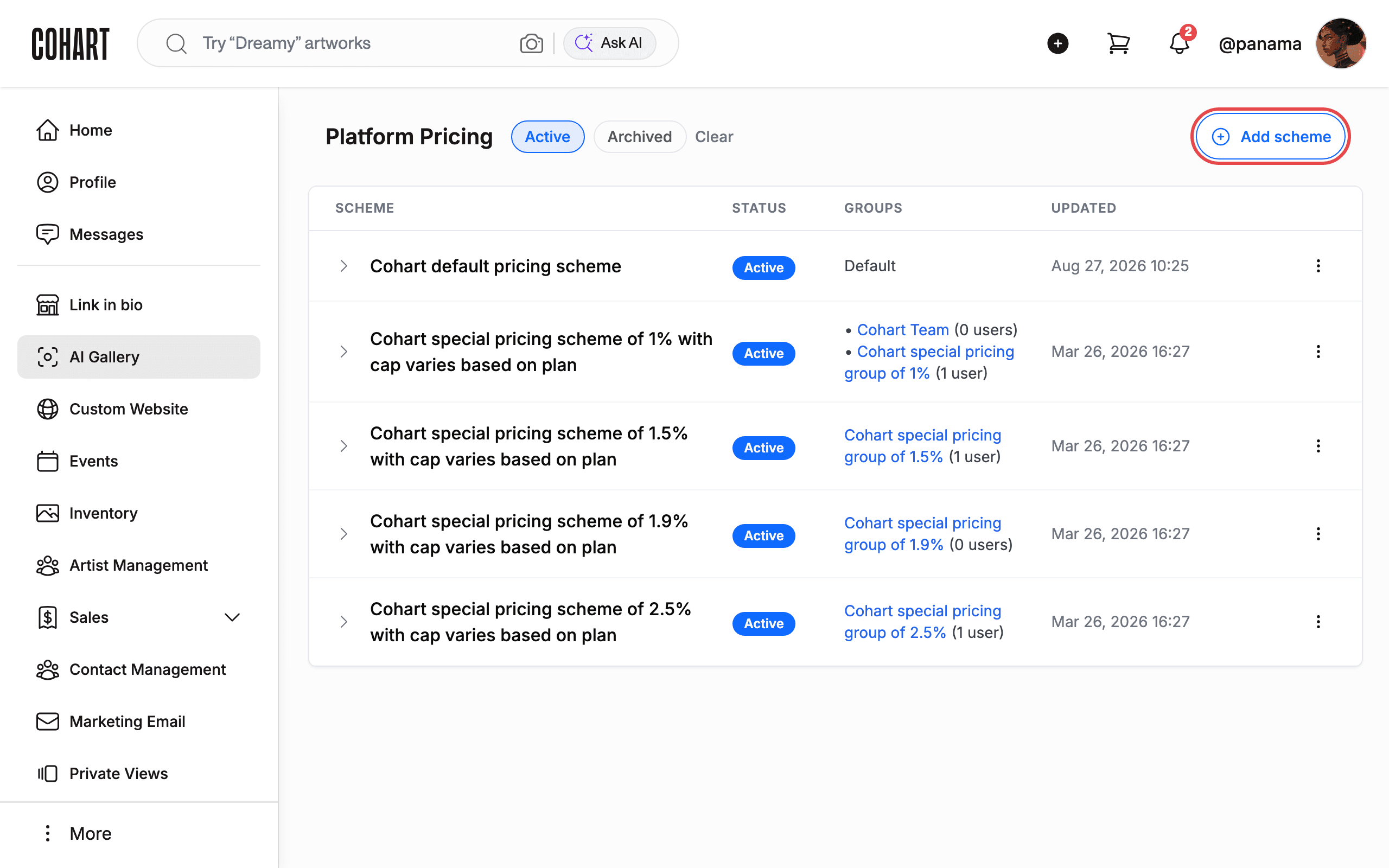Open Cohart special pricing group of 1.5%
Image resolution: width=1389 pixels, height=868 pixels.
tap(922, 446)
